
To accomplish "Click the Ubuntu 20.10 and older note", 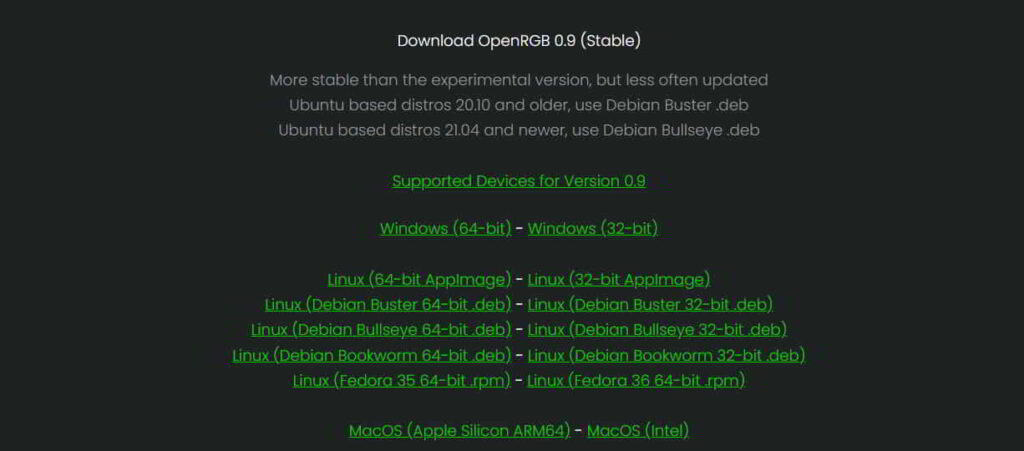I will click(518, 105).
